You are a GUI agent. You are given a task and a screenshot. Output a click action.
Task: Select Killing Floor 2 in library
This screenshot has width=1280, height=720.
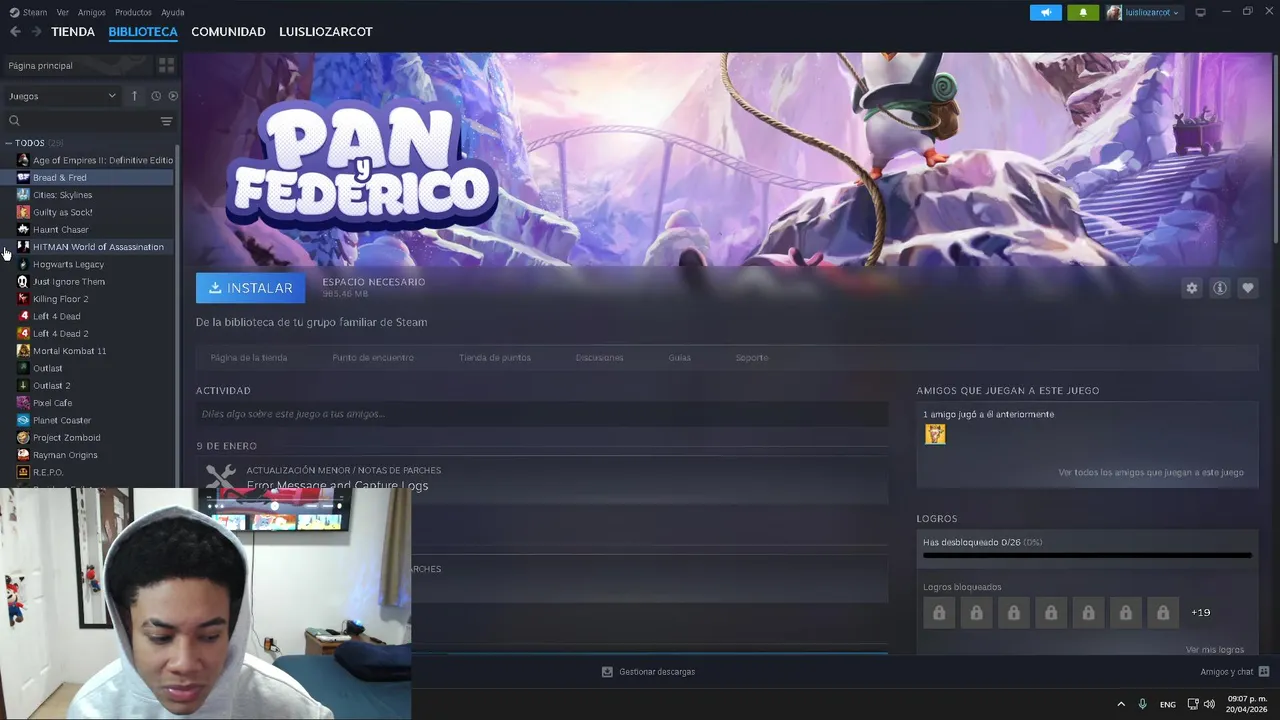[95, 299]
